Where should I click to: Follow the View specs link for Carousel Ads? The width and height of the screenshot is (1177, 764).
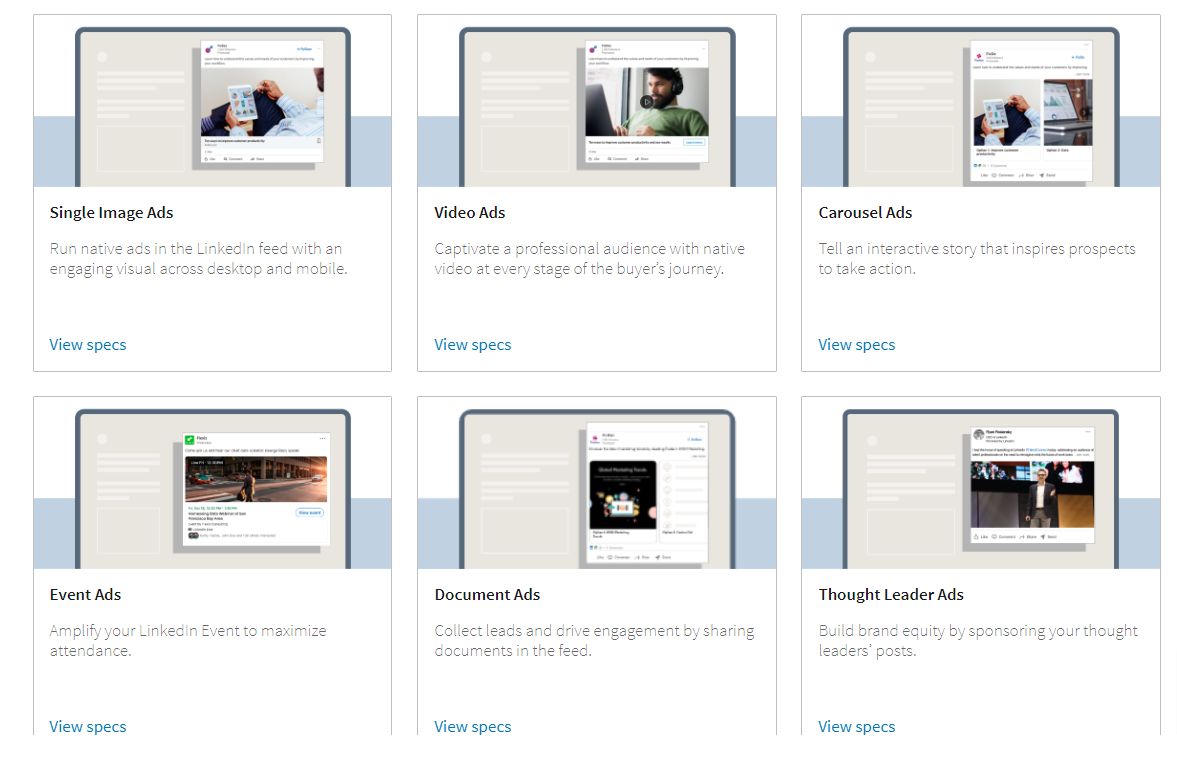tap(856, 345)
